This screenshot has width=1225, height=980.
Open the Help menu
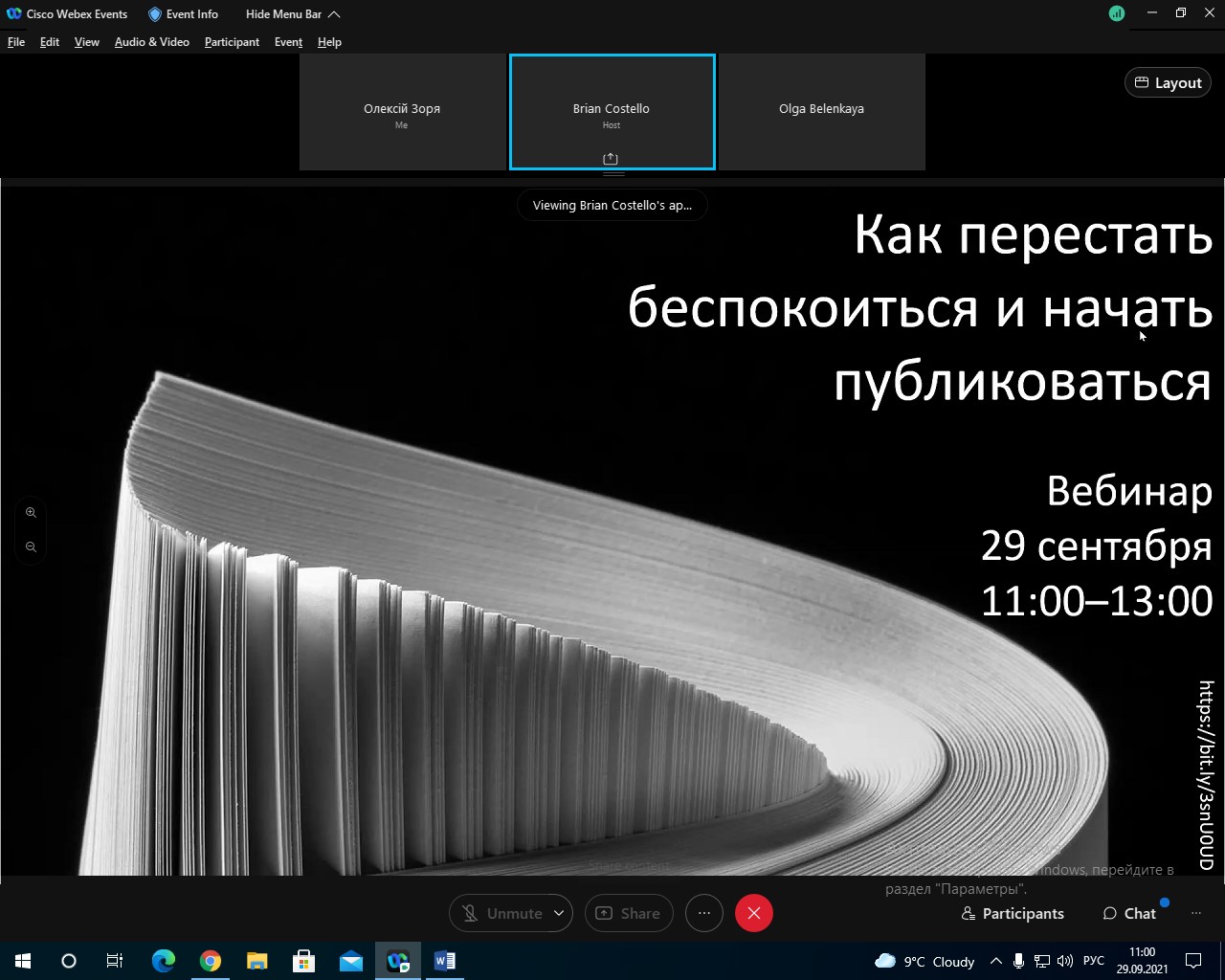click(329, 42)
